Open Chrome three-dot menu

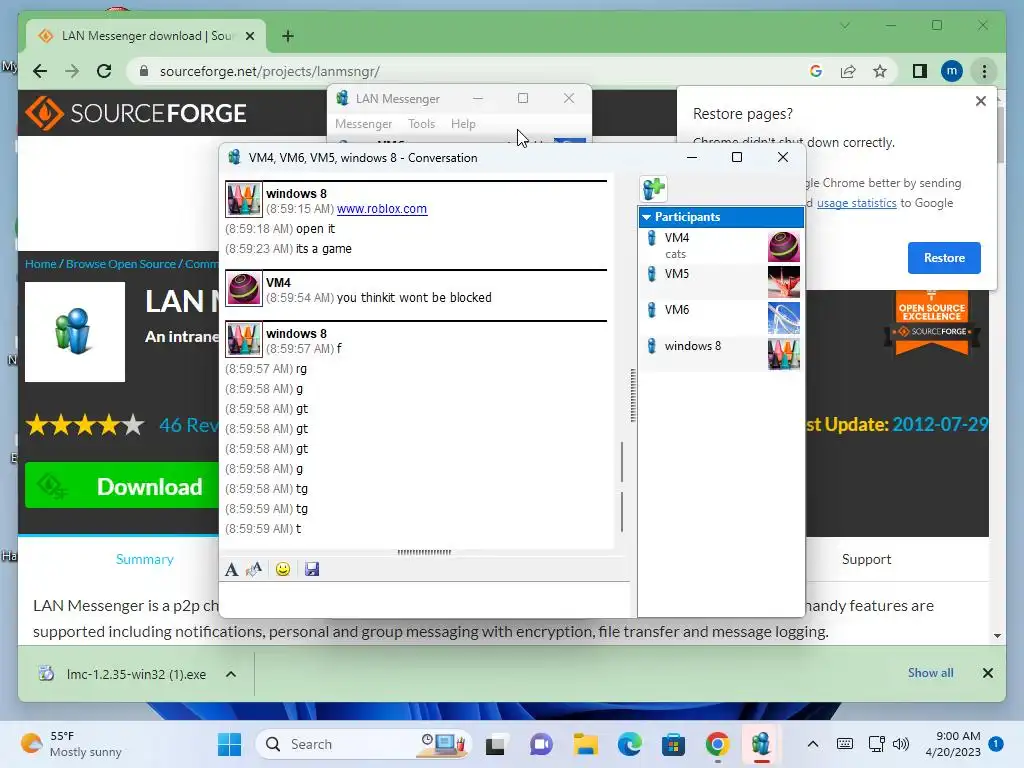click(984, 71)
